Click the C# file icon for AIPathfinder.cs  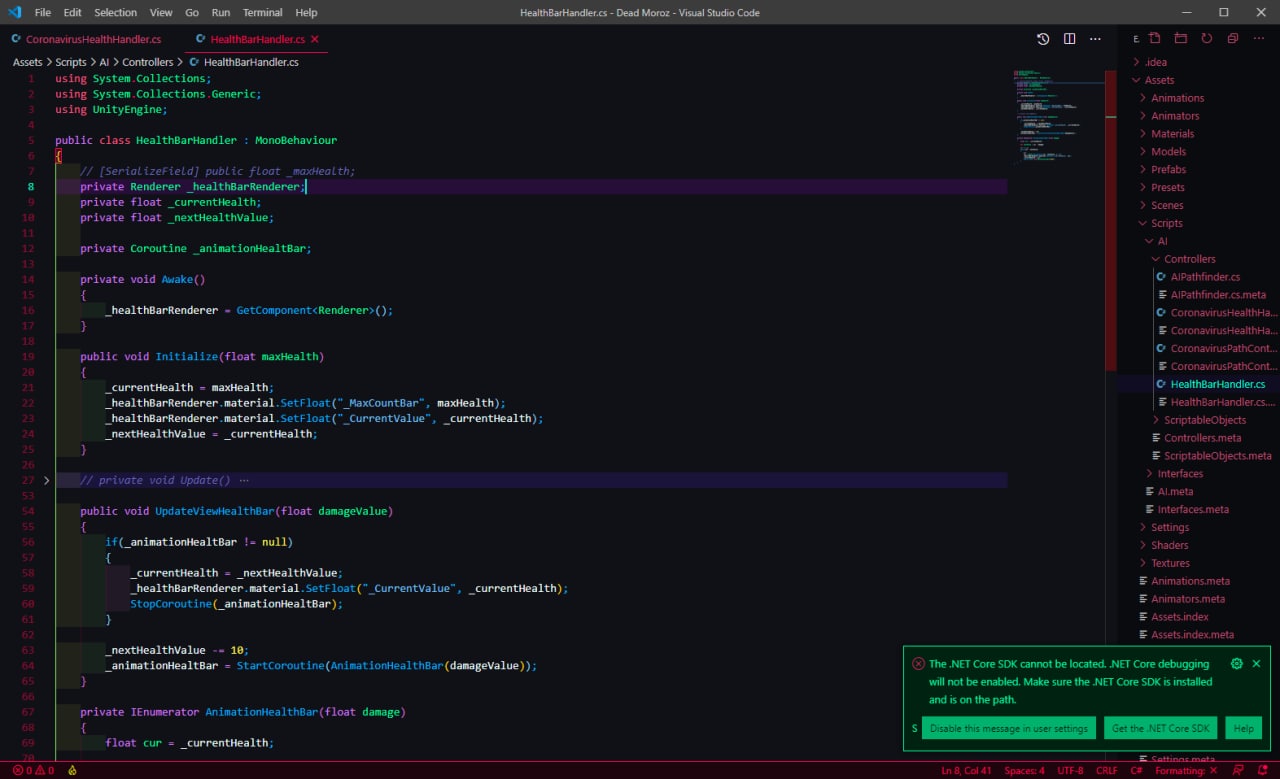(x=1161, y=277)
